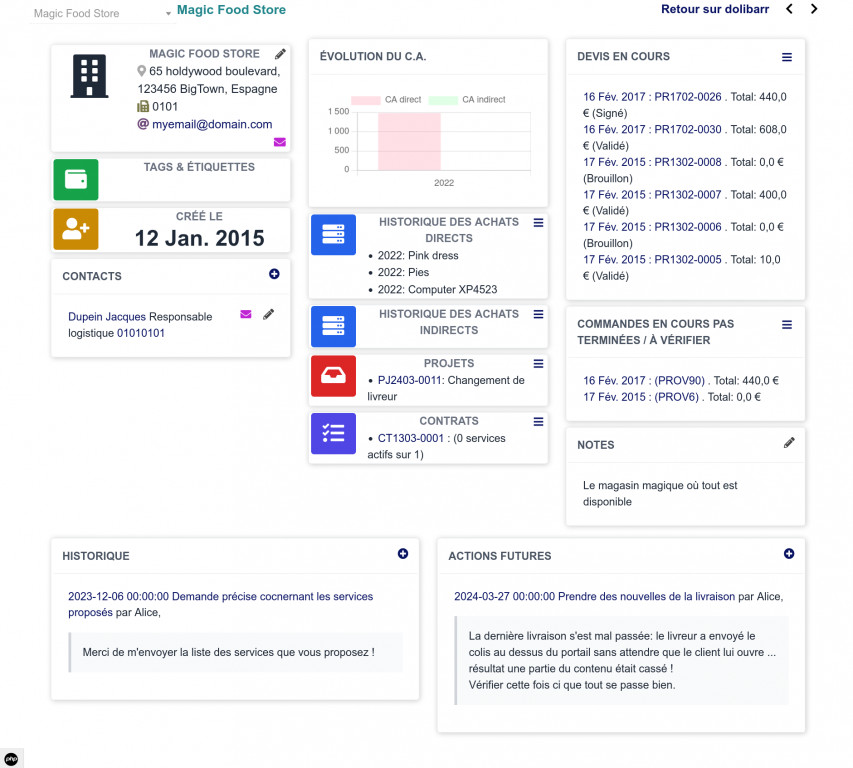
Task: Click the building icon of Magic Food Store
Action: pos(89,76)
